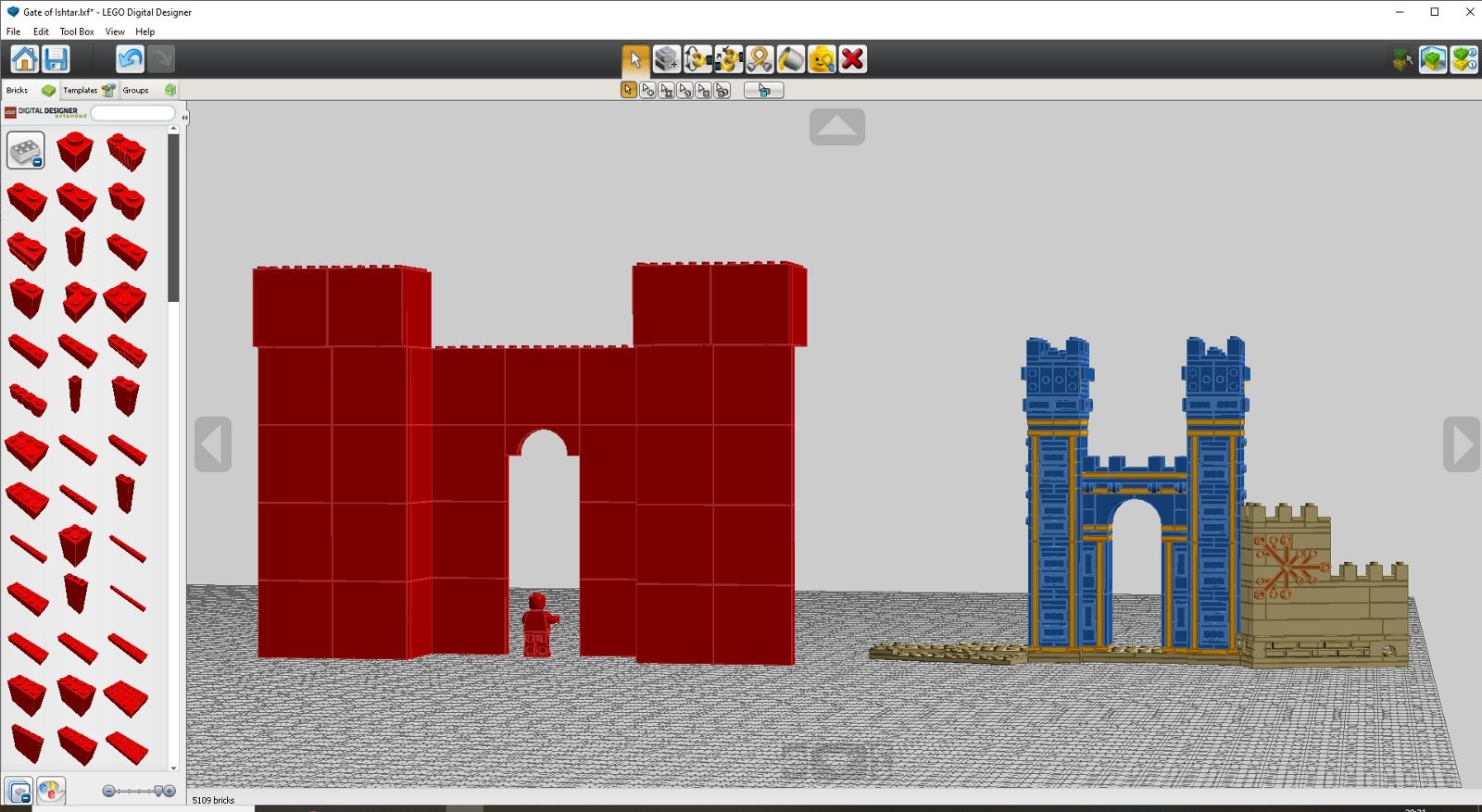Image resolution: width=1482 pixels, height=812 pixels.
Task: Pick the Flex tool rope icon
Action: [x=760, y=59]
